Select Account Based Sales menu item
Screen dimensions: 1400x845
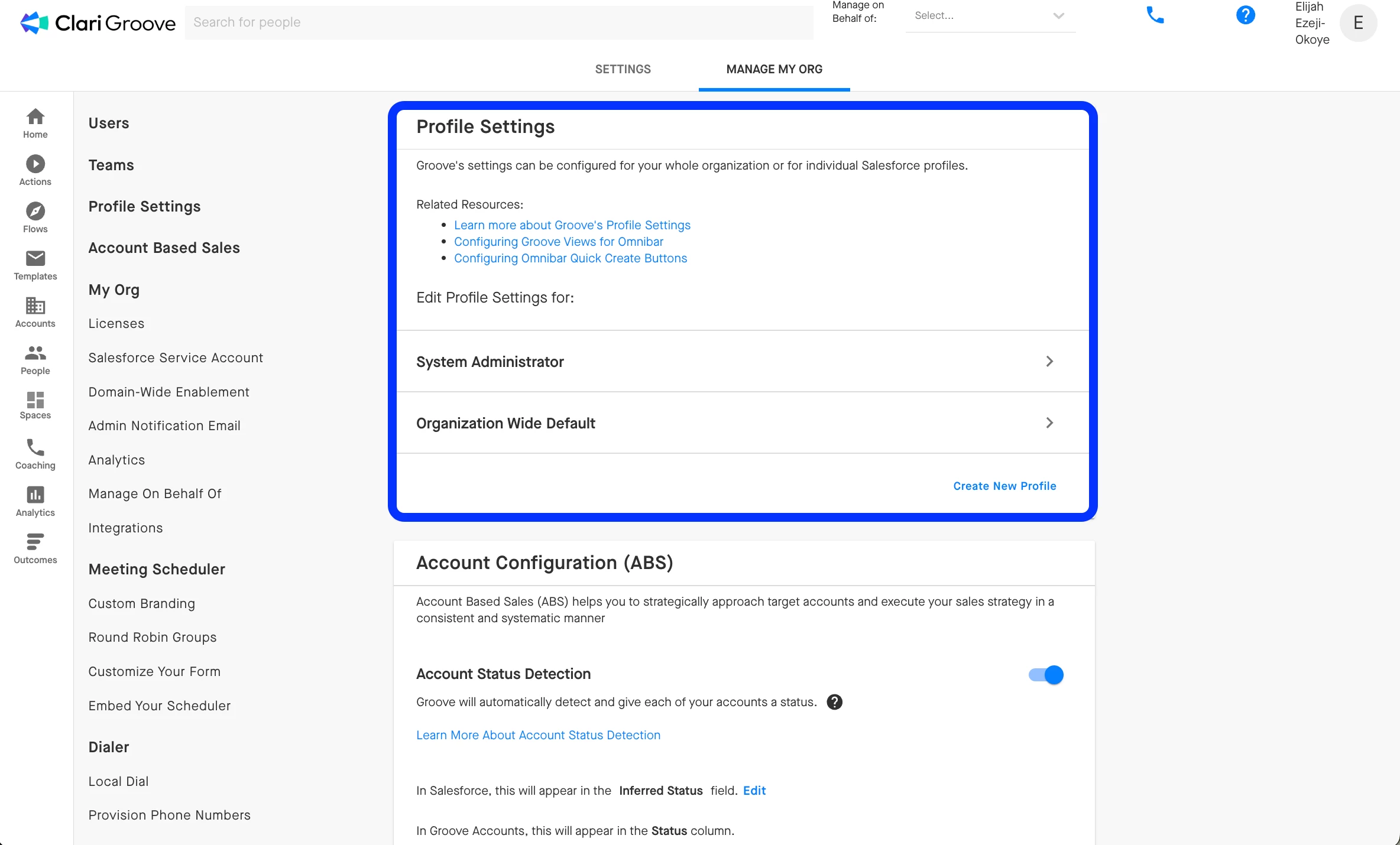pyautogui.click(x=164, y=248)
